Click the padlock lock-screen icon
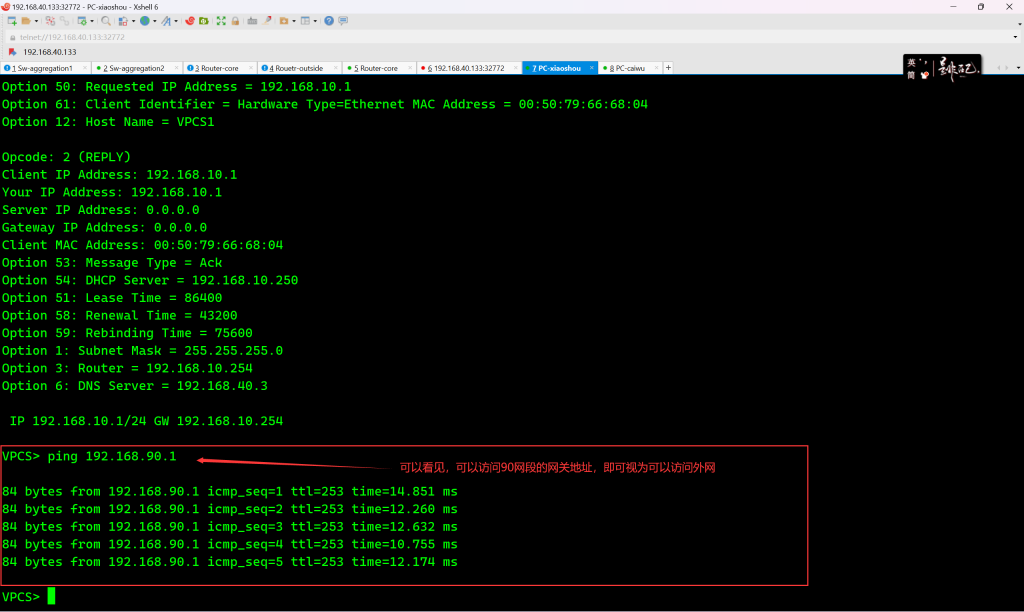 (235, 21)
